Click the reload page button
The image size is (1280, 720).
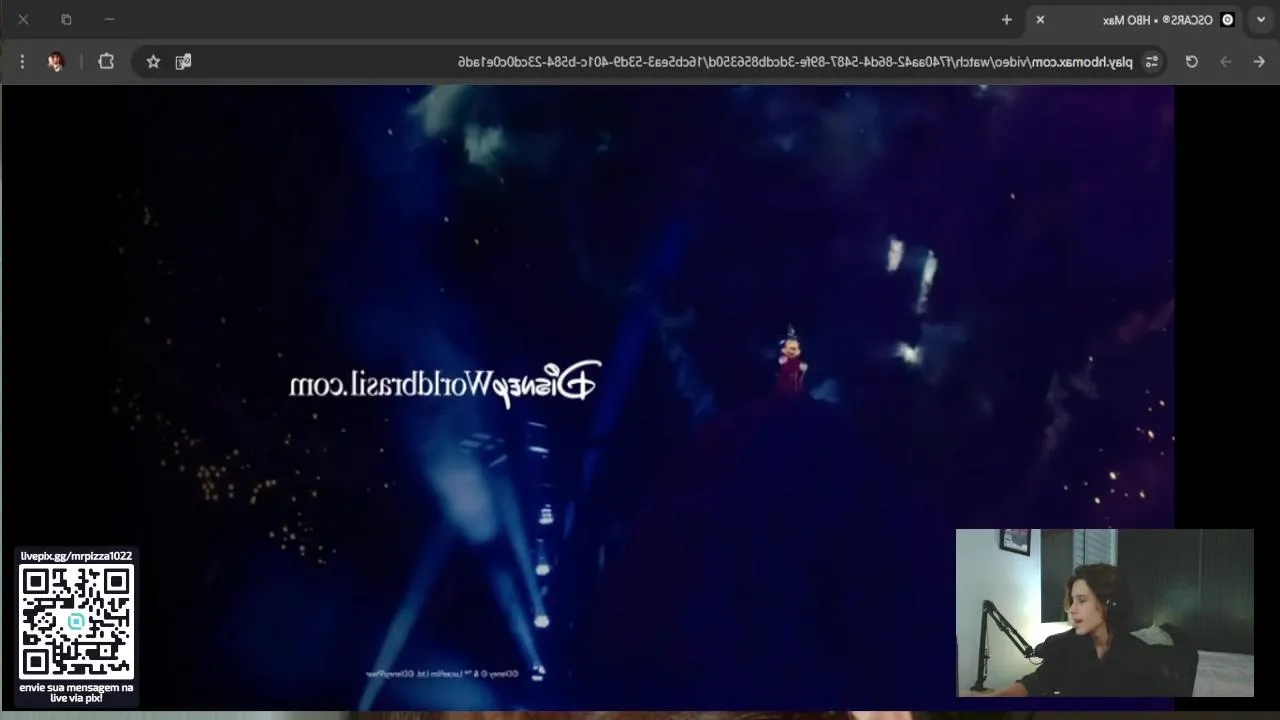click(1192, 62)
